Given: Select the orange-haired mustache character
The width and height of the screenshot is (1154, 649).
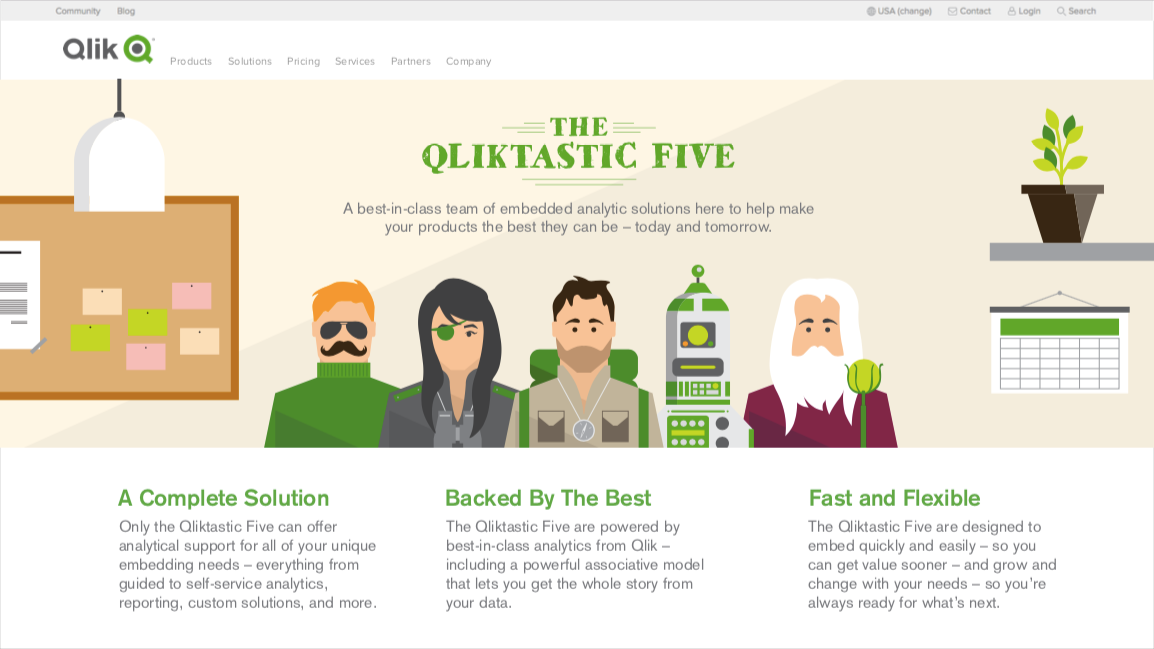Looking at the screenshot, I should (335, 364).
